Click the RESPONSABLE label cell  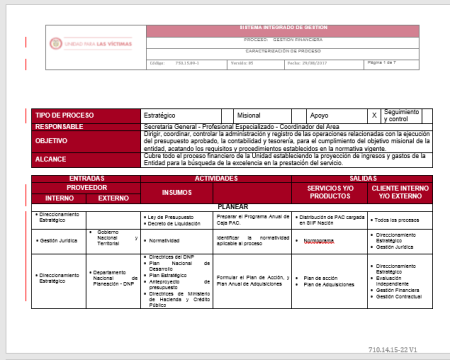click(86, 127)
